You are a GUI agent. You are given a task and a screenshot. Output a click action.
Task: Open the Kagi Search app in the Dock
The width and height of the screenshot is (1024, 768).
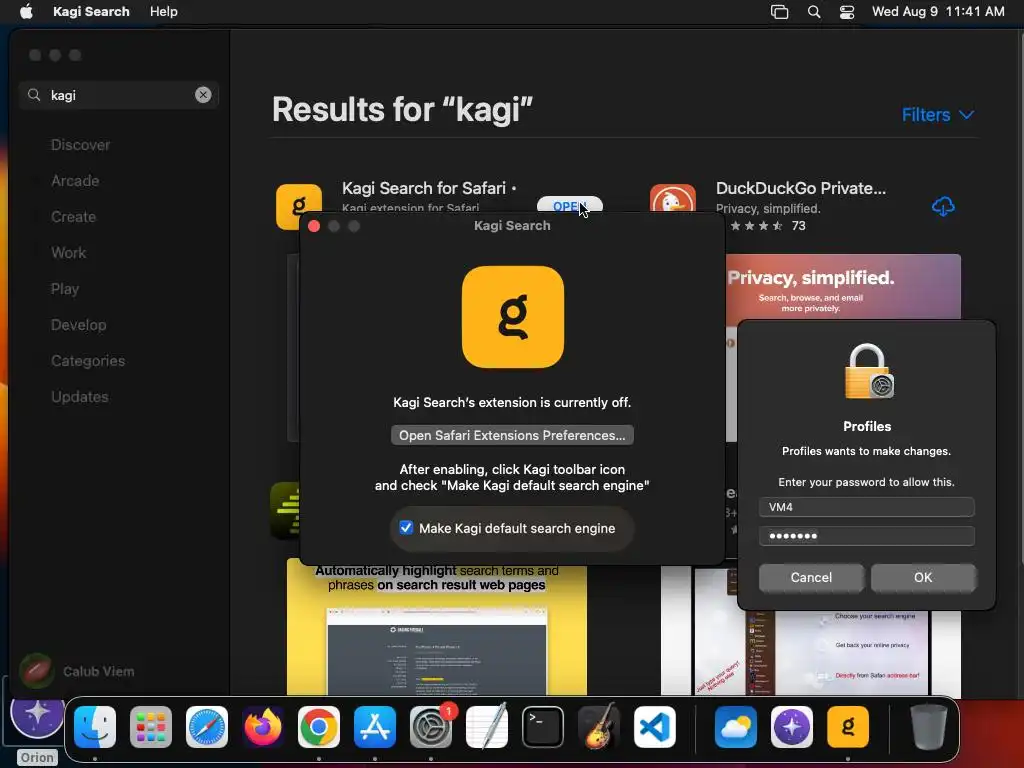pos(848,727)
